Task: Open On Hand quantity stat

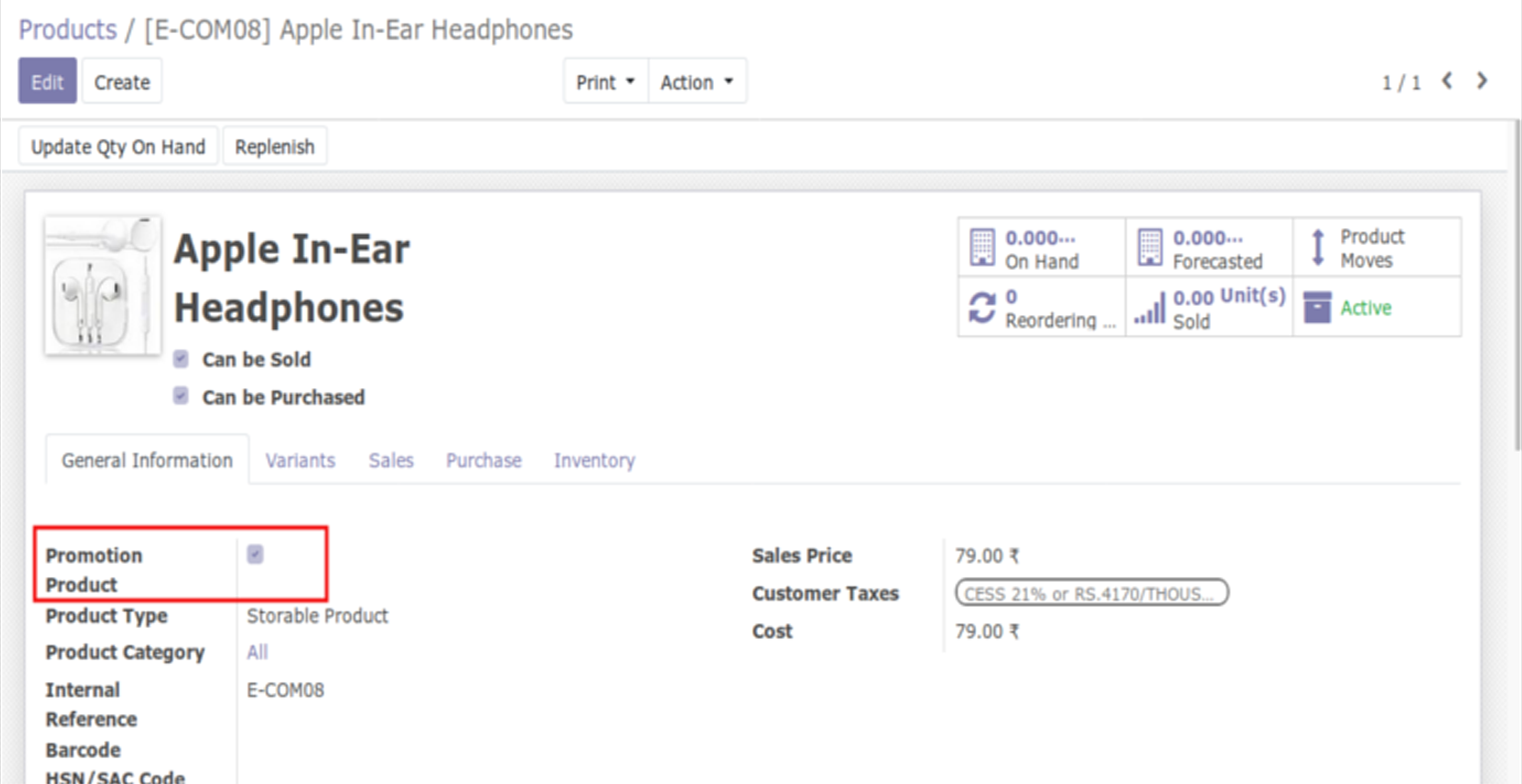Action: [x=1041, y=248]
